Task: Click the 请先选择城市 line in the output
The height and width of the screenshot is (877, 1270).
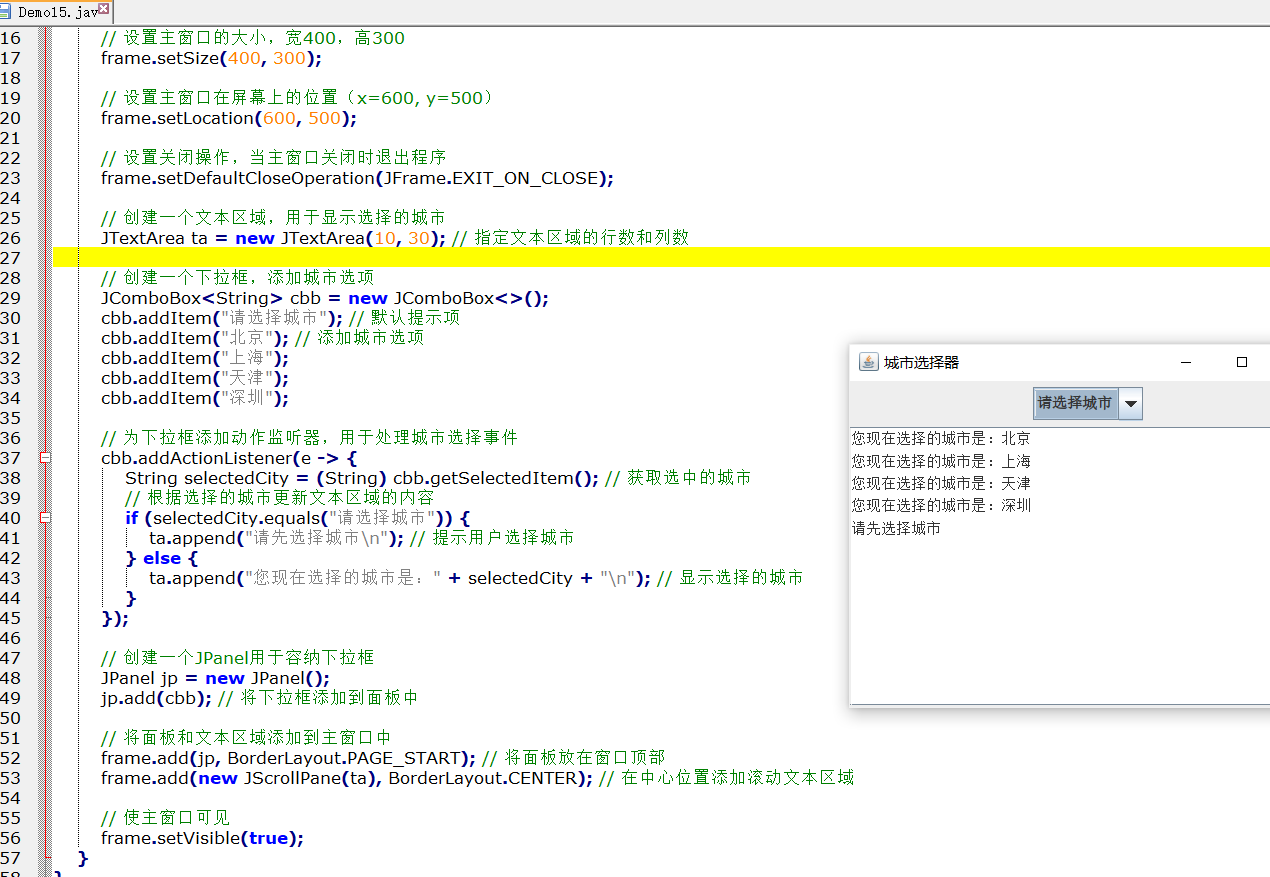Action: (896, 528)
